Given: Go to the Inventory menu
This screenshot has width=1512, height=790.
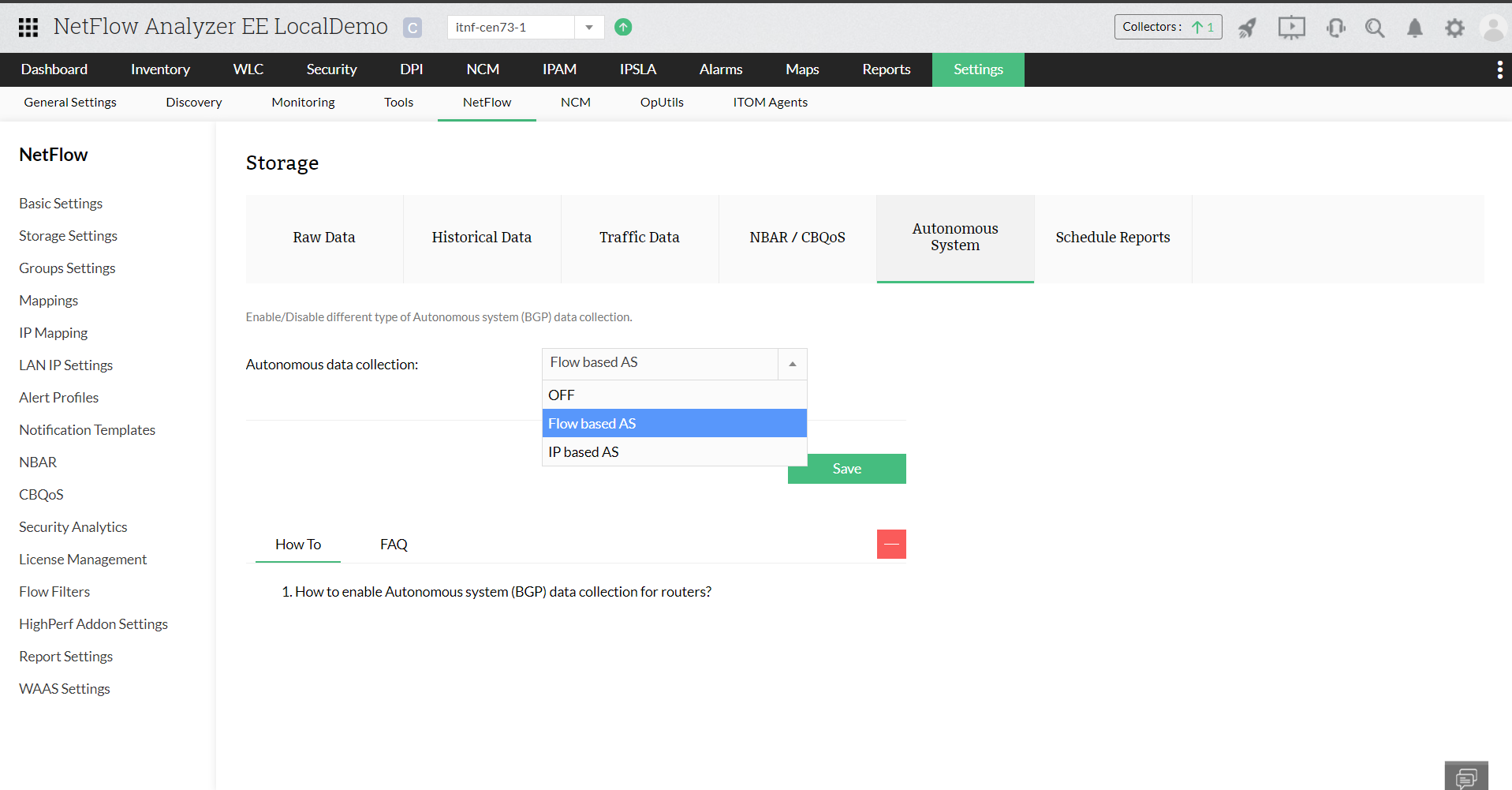Looking at the screenshot, I should pyautogui.click(x=160, y=69).
